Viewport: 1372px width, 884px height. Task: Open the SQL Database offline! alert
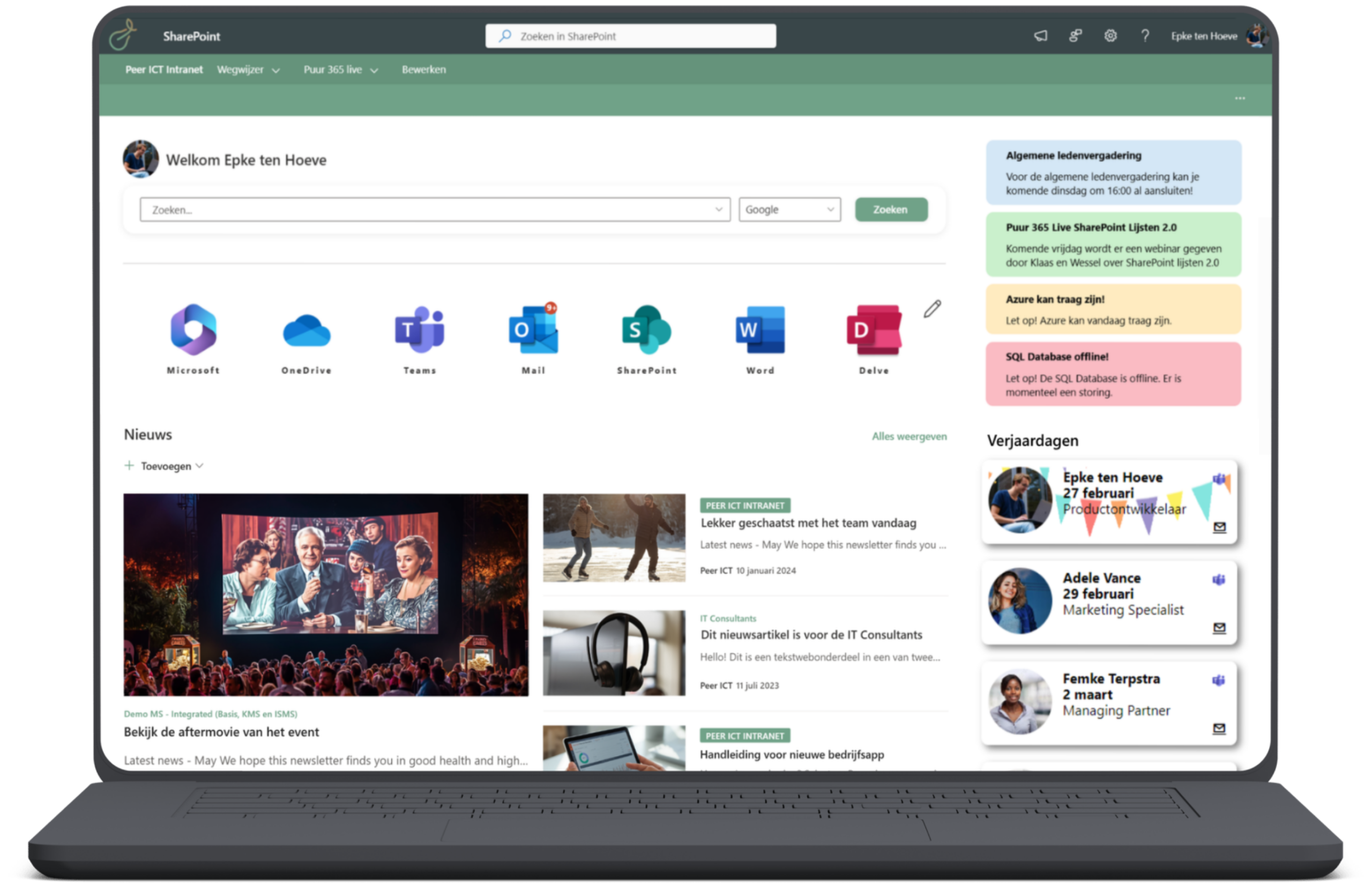pos(1114,374)
